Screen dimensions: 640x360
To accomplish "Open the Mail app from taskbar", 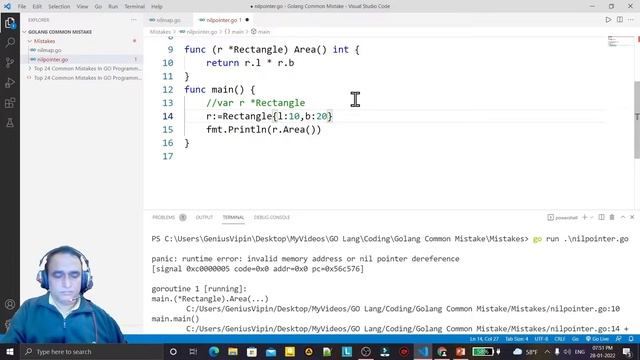I will point(271,351).
